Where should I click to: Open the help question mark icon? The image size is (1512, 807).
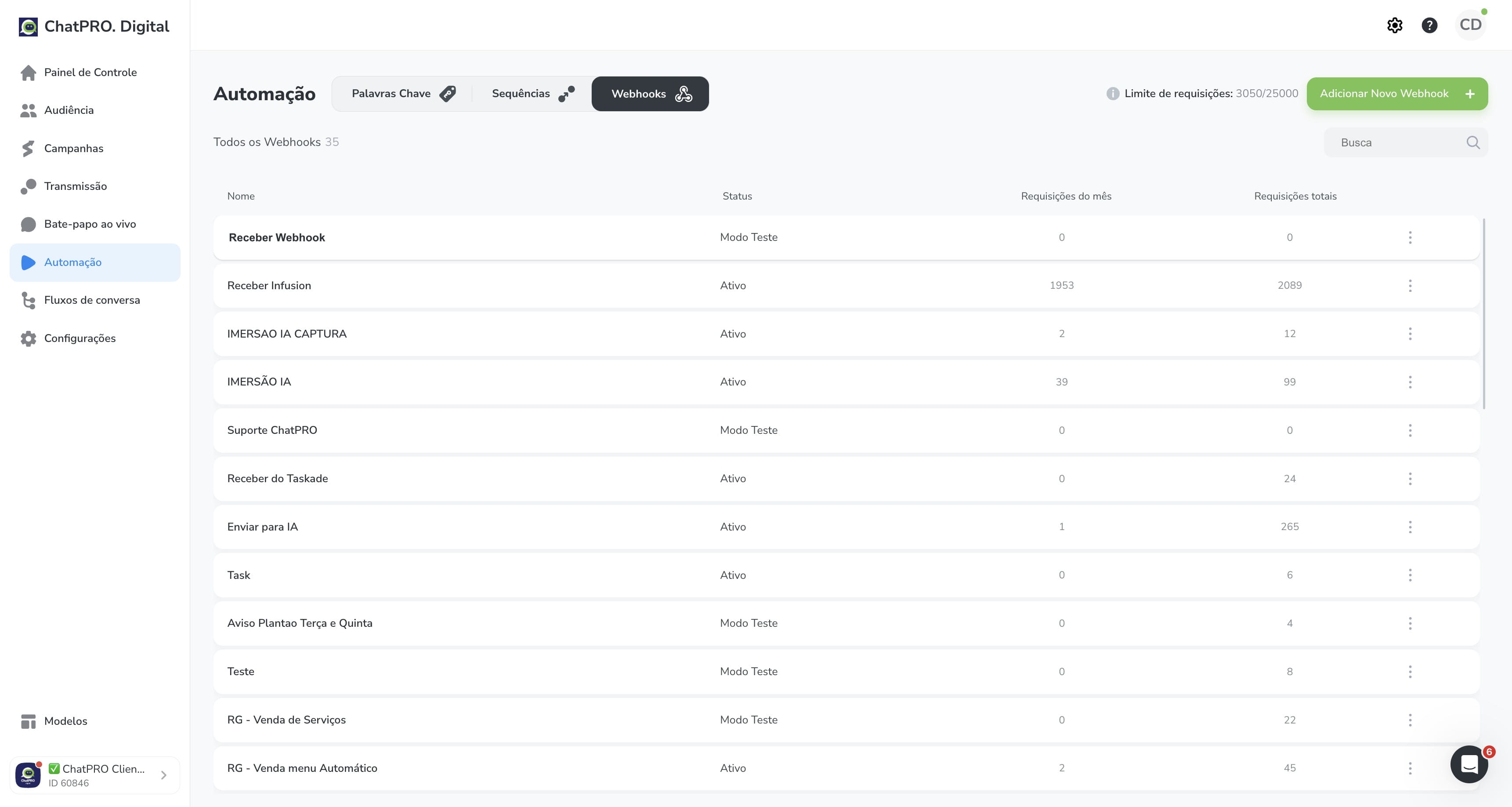point(1429,25)
